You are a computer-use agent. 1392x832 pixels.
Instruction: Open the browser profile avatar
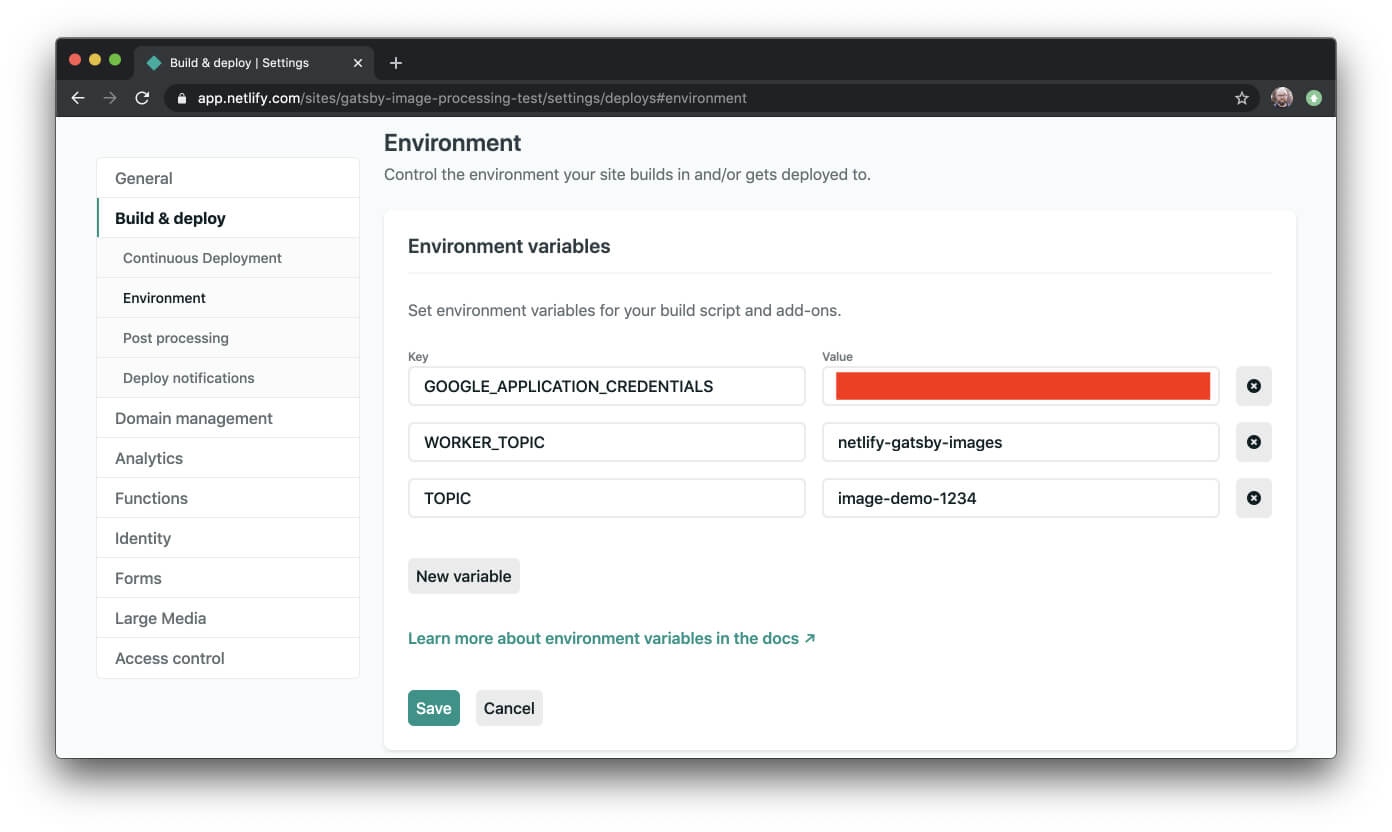[x=1281, y=97]
